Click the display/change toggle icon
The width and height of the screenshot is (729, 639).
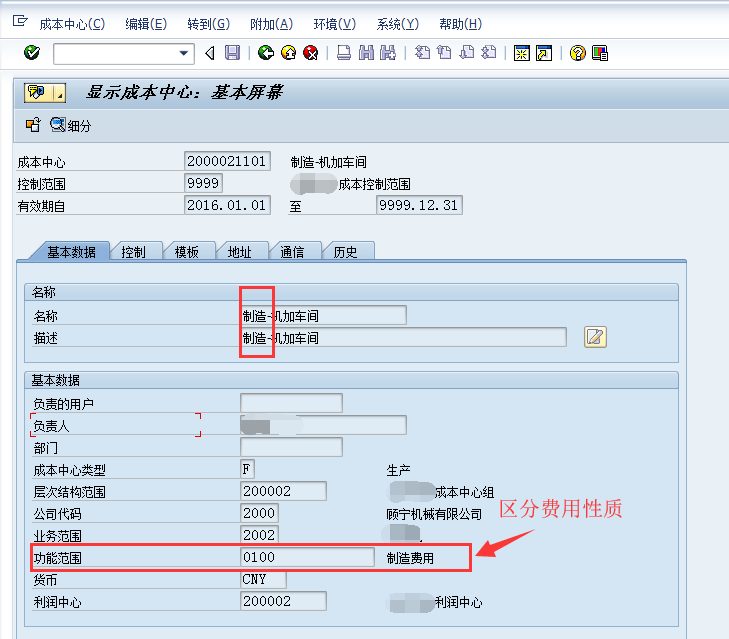click(x=33, y=125)
